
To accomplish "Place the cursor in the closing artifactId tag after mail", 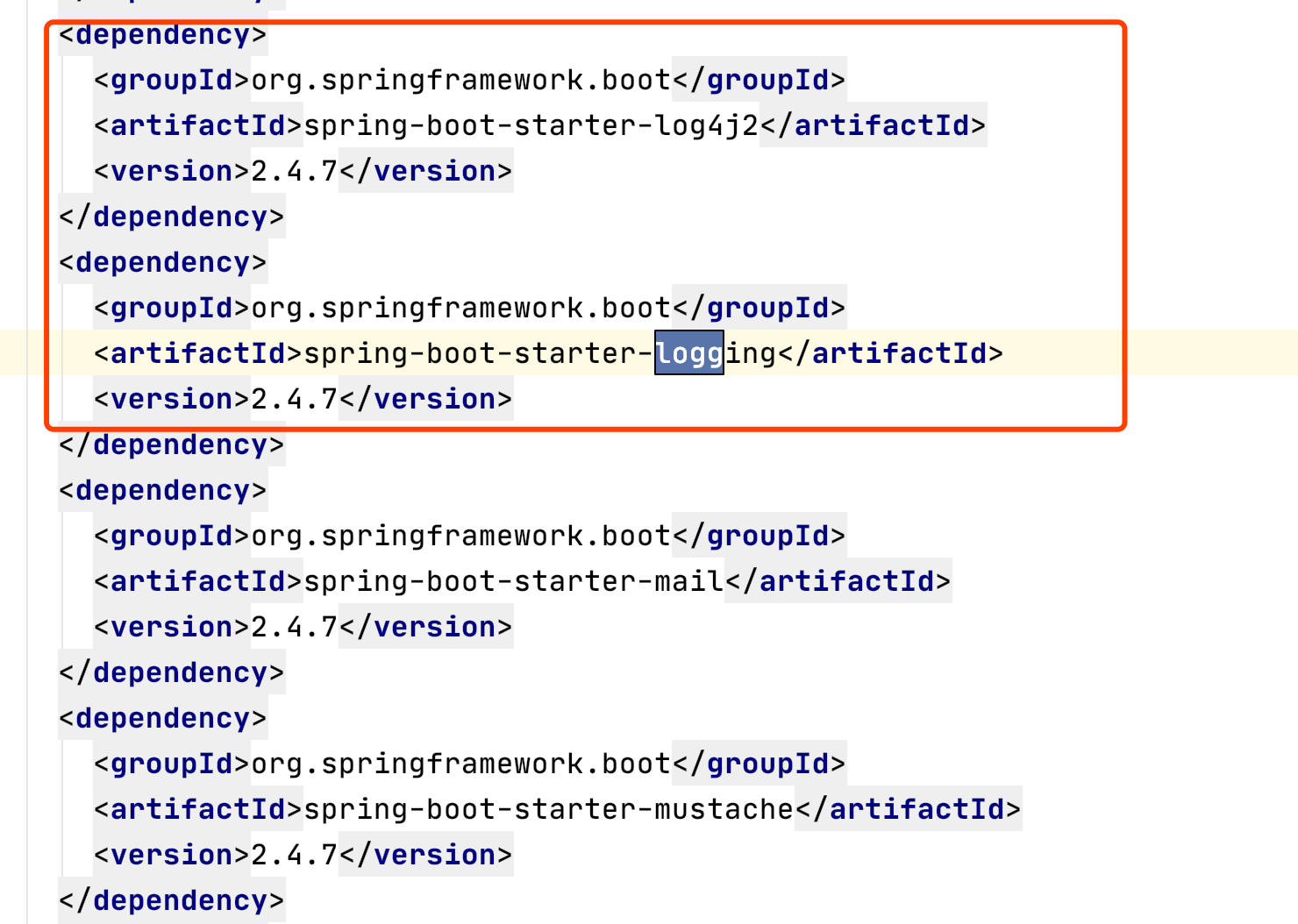I will point(838,581).
